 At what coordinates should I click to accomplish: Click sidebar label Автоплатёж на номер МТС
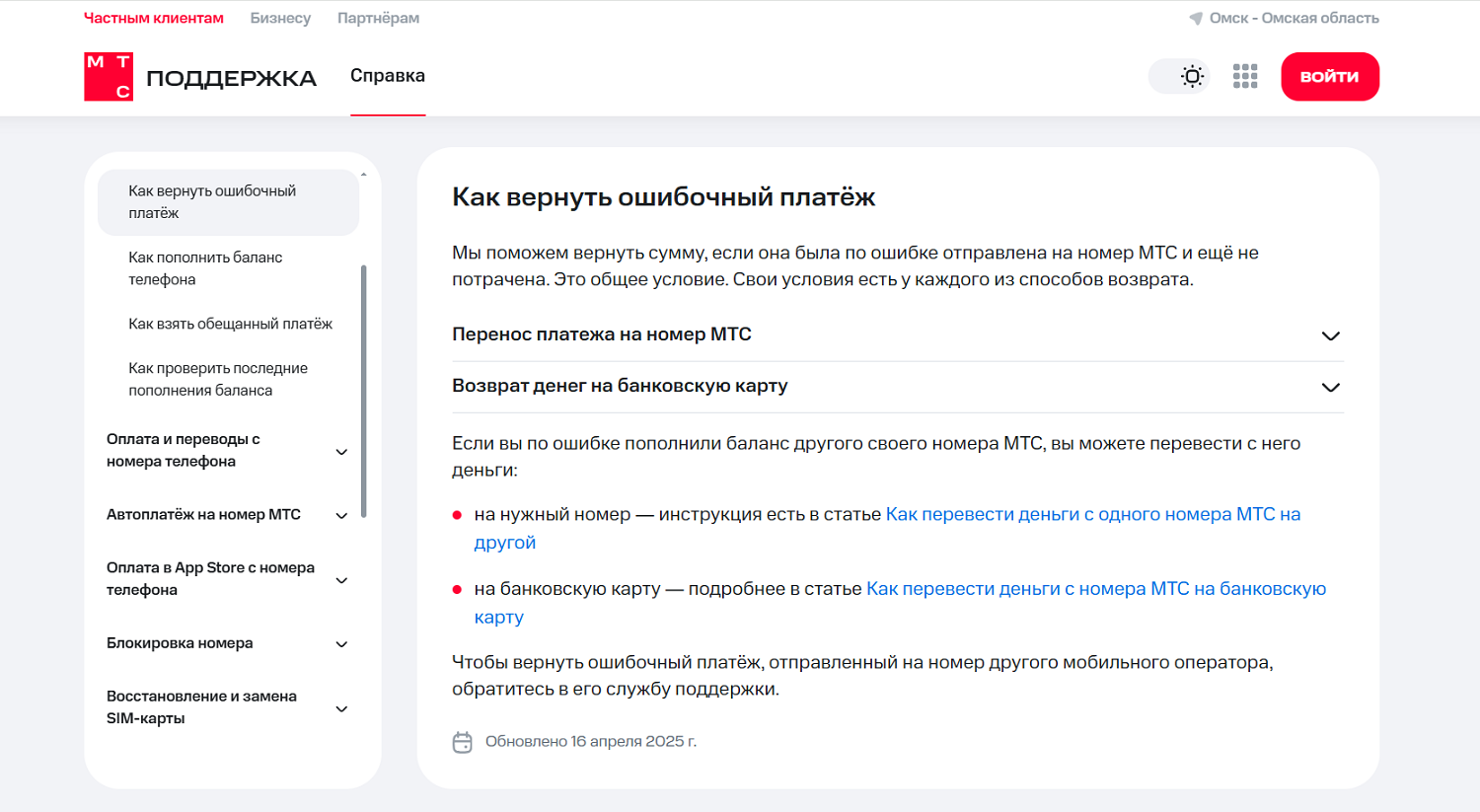203,514
